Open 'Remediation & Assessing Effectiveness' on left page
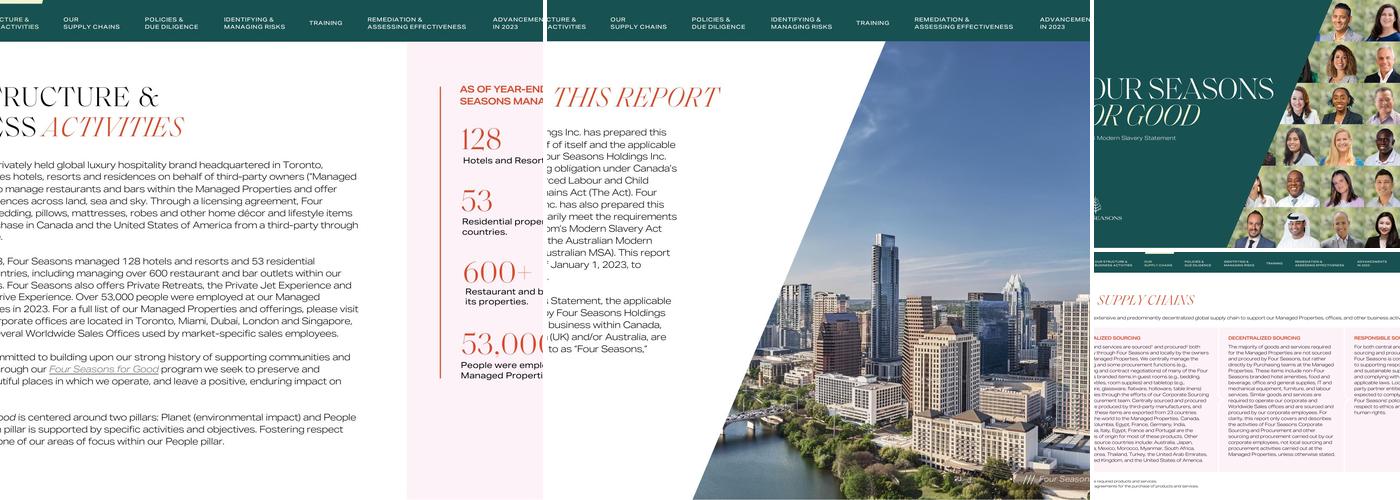Screen dimensions: 1400x500 (416, 22)
